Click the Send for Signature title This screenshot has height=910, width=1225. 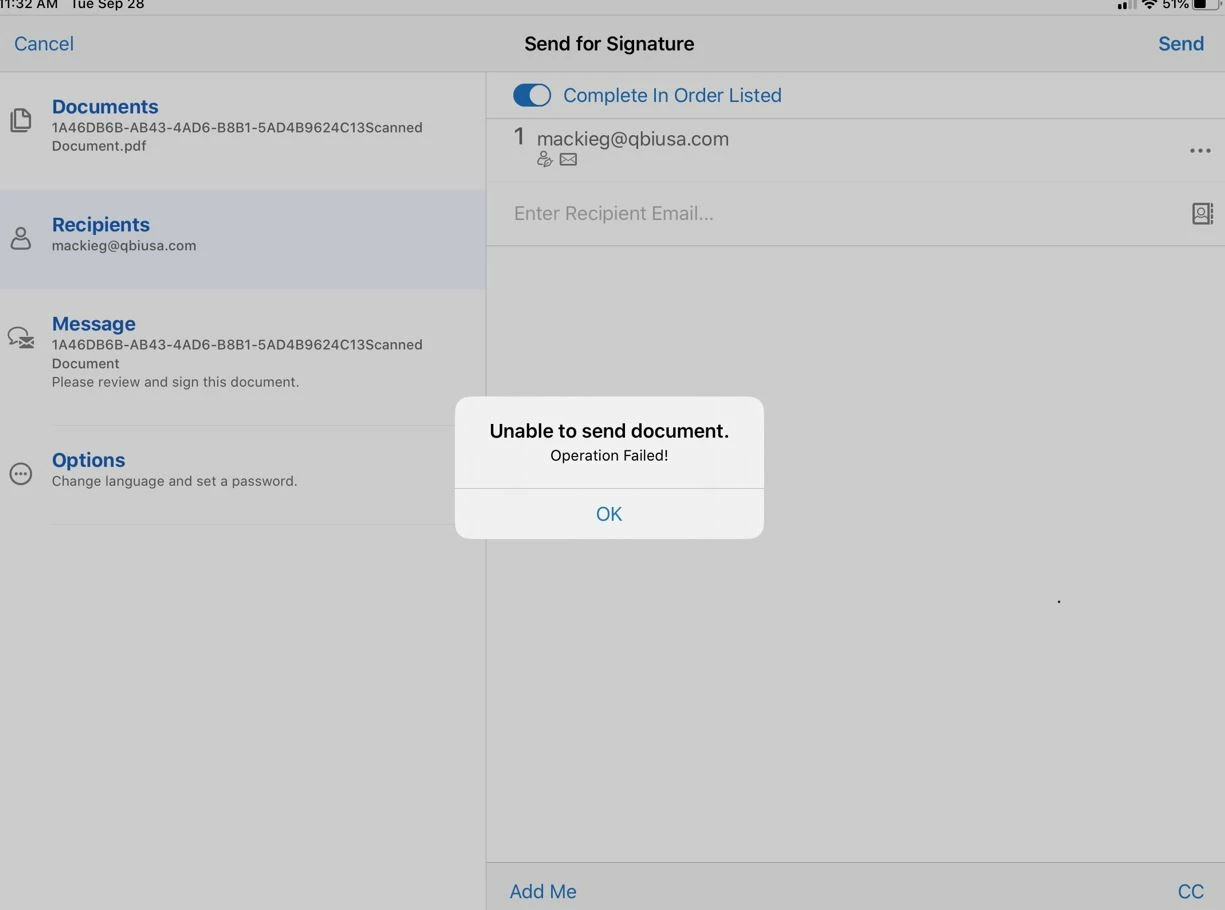pos(609,44)
